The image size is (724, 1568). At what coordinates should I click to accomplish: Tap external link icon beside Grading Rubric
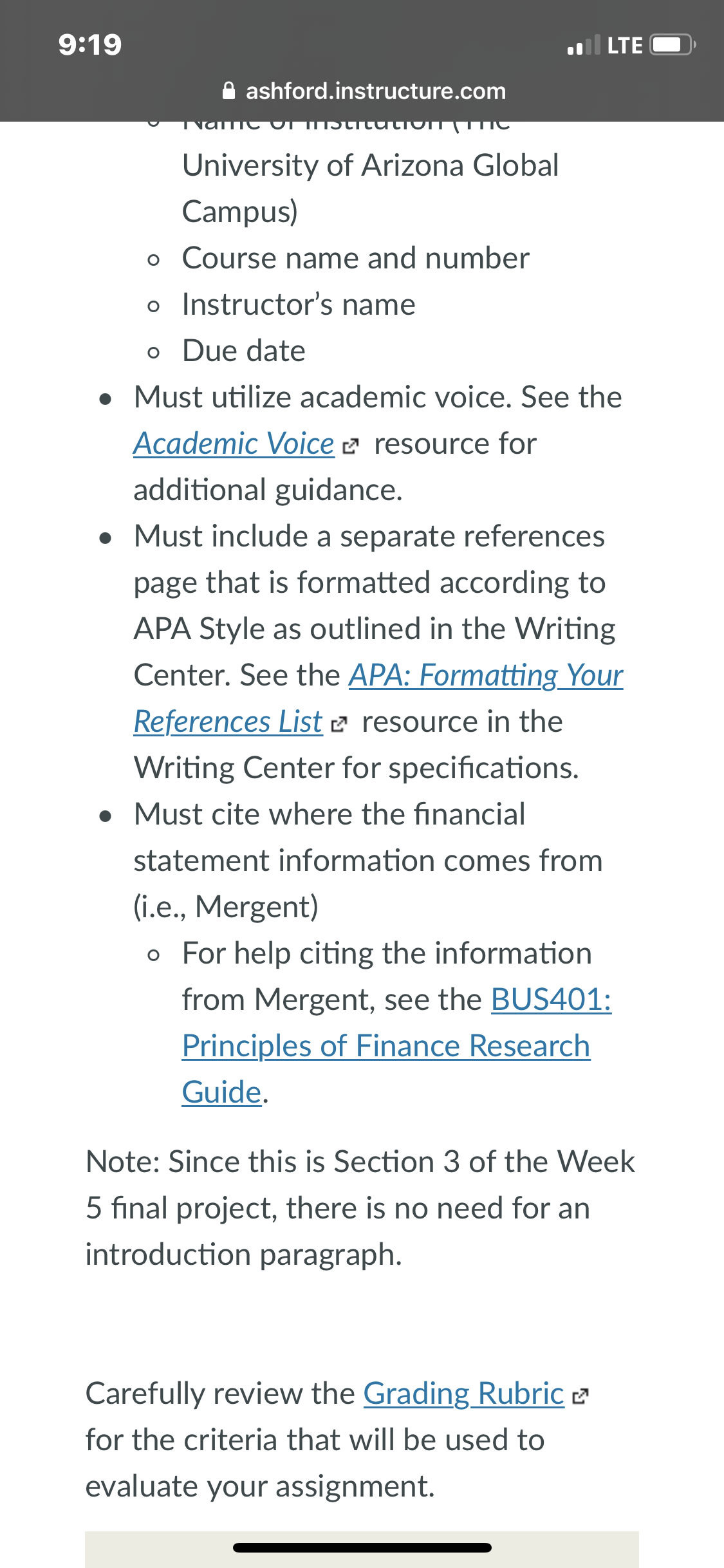580,1396
